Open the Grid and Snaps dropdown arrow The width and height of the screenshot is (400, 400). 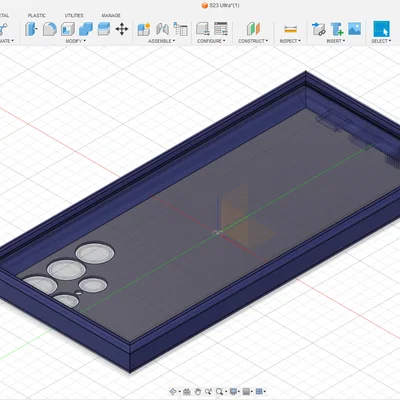265,392
